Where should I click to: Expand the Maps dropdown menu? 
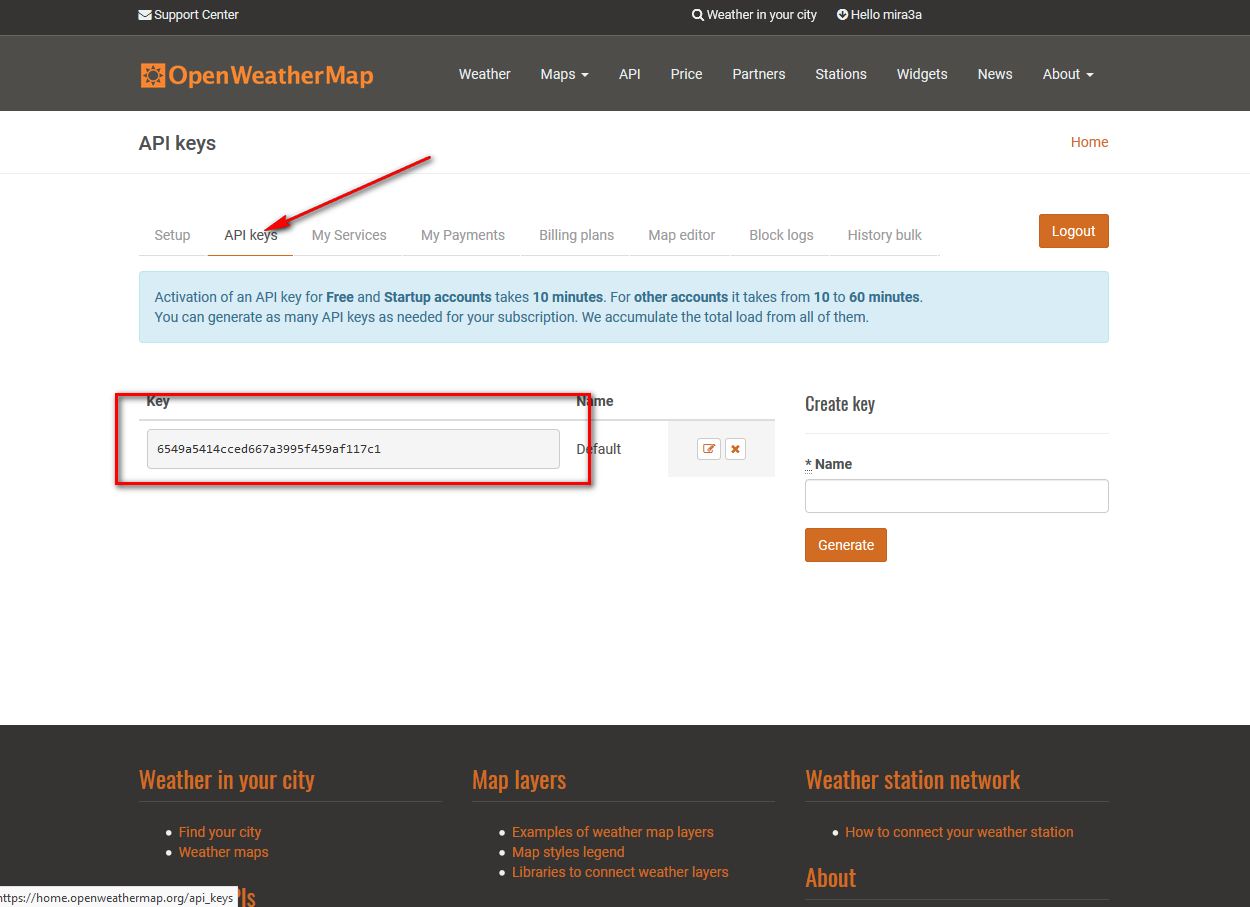[x=564, y=74]
